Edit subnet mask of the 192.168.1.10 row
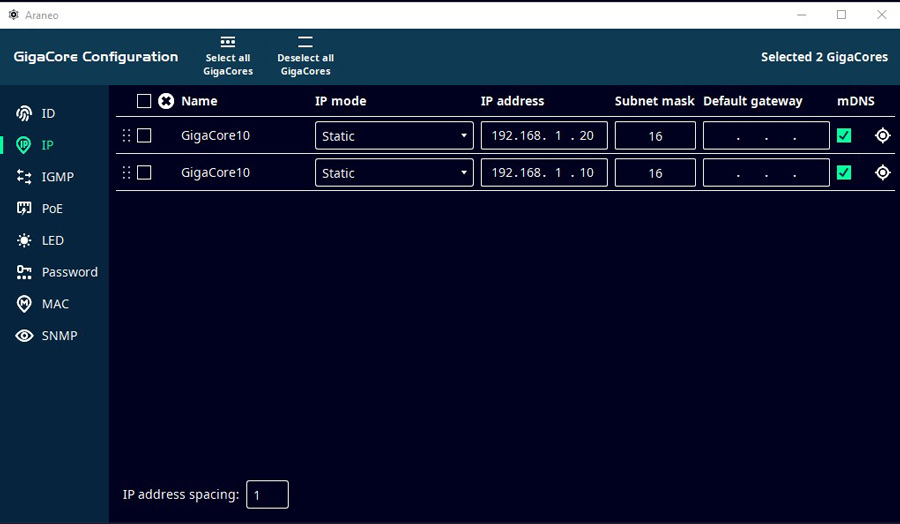Screen dimensions: 900x524 (655, 172)
